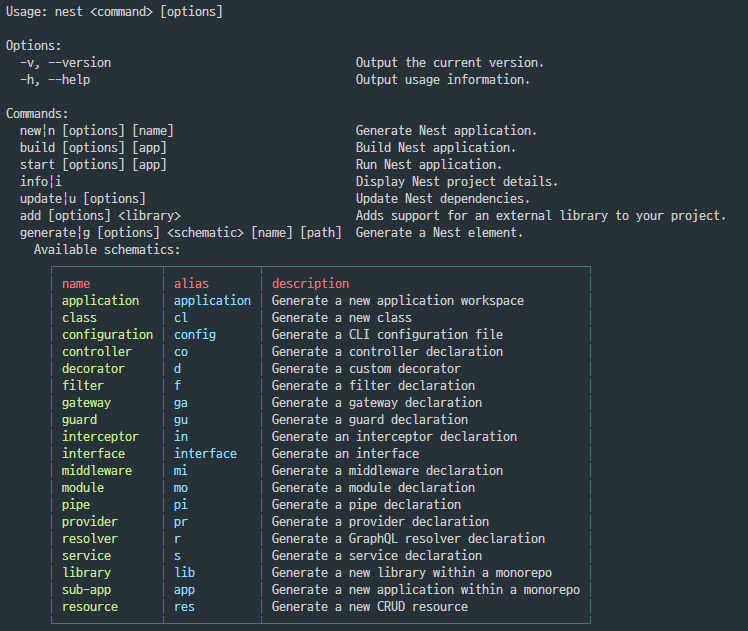
Task: Click the 'mi' alias
Action: [x=181, y=471]
